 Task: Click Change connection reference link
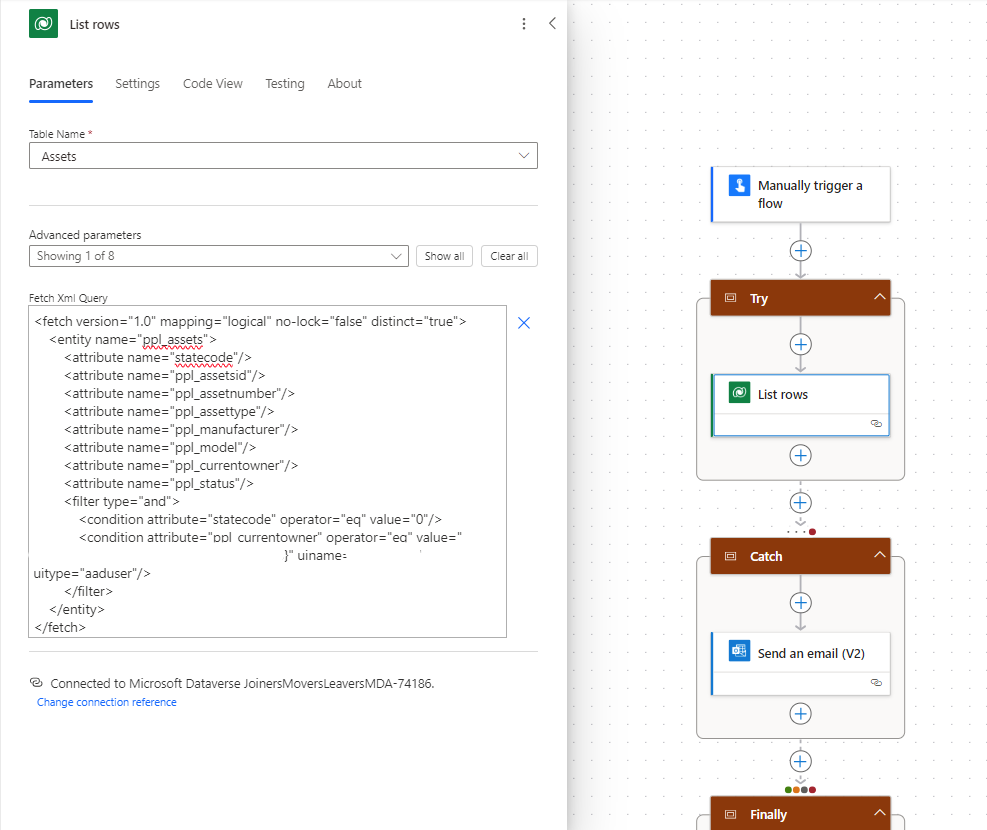(x=106, y=702)
